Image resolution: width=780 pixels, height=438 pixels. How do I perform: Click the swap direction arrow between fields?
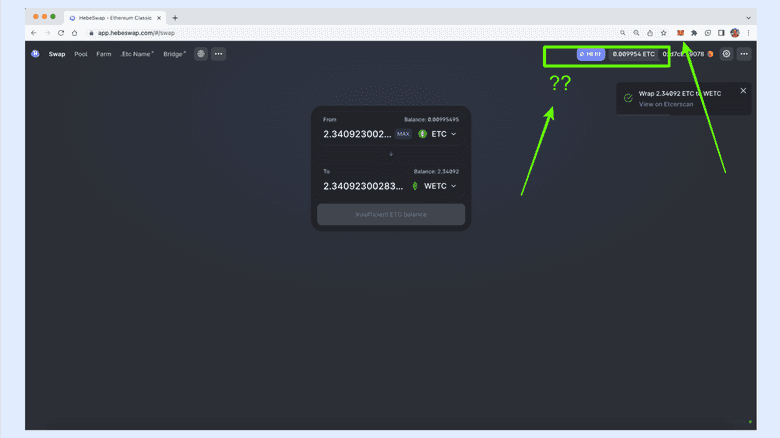(391, 154)
